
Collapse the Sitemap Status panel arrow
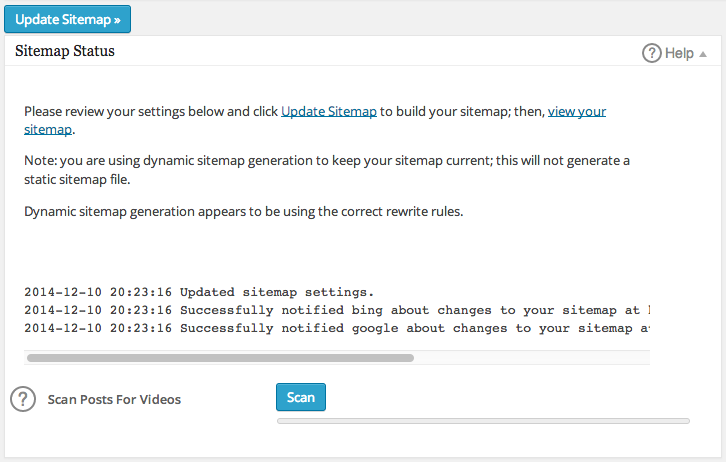coord(703,54)
